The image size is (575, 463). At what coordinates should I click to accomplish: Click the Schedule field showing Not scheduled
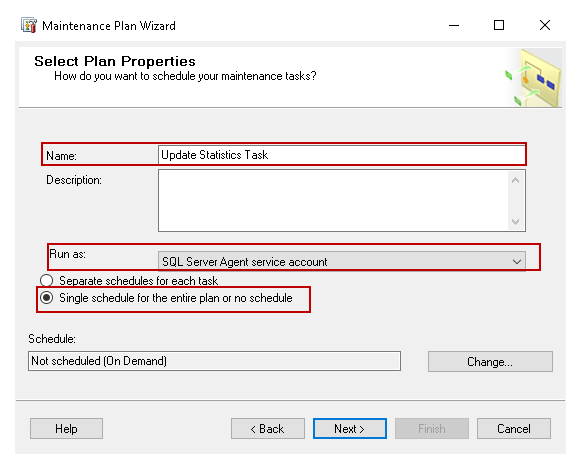[x=214, y=361]
